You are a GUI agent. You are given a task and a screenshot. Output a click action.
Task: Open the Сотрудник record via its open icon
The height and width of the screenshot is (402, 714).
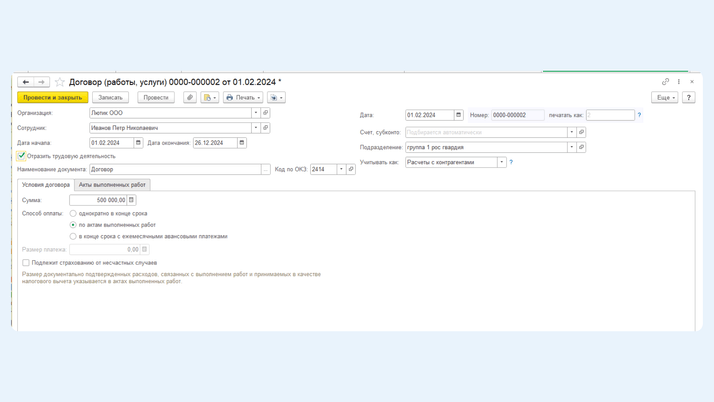pos(265,128)
